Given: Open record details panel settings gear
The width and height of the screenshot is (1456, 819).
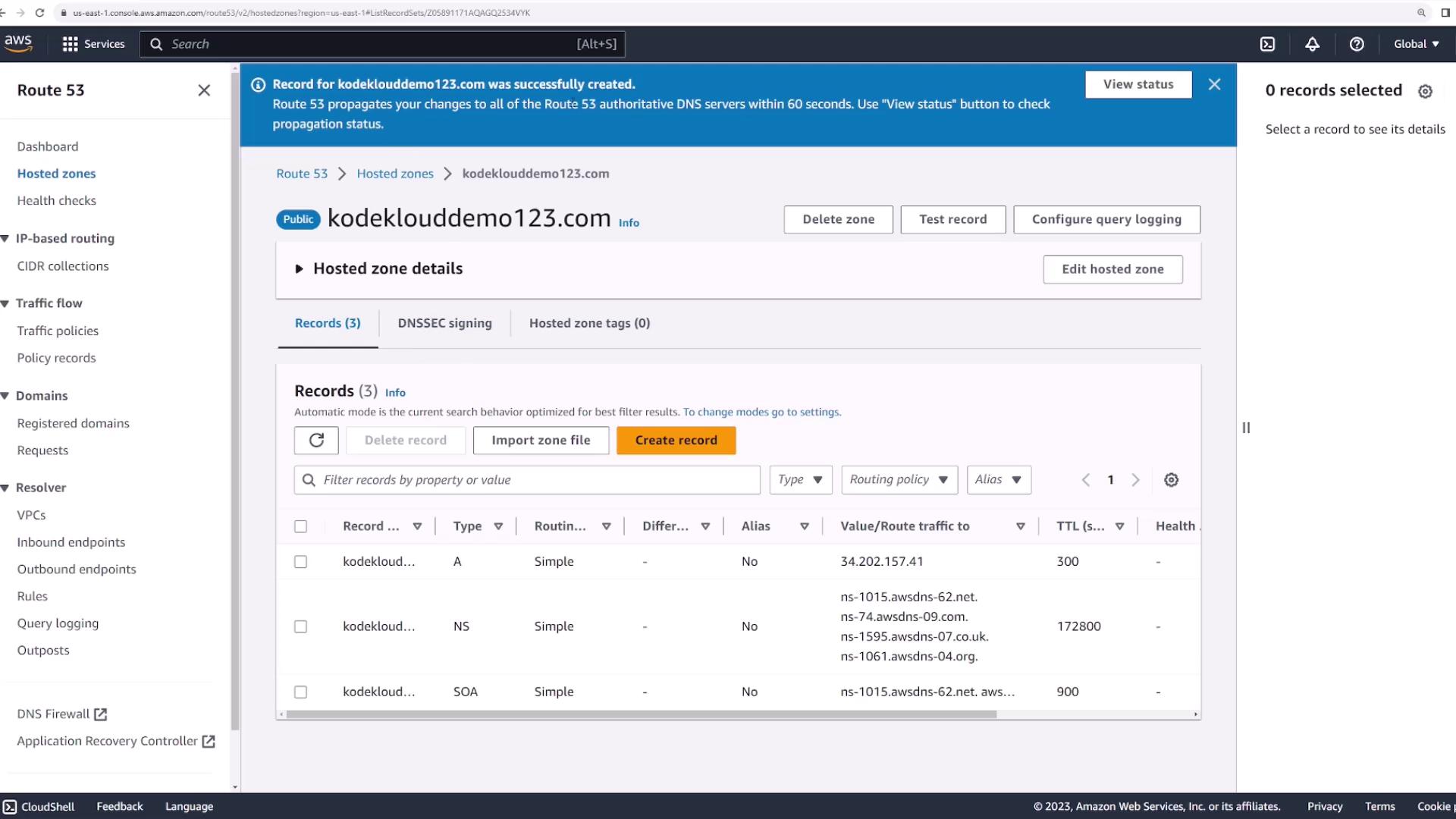Looking at the screenshot, I should [x=1425, y=91].
